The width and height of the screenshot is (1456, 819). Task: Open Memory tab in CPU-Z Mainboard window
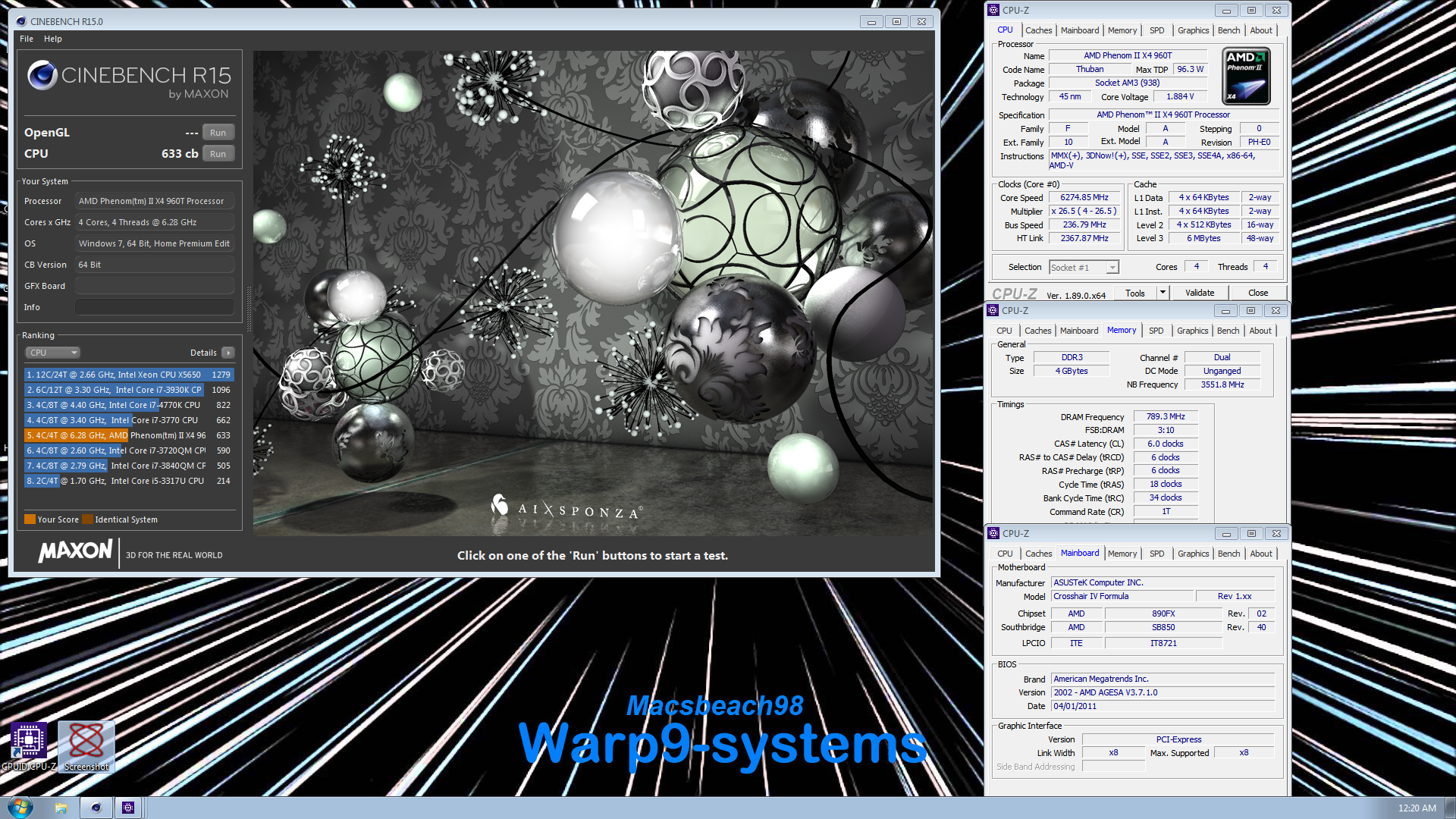tap(1122, 554)
